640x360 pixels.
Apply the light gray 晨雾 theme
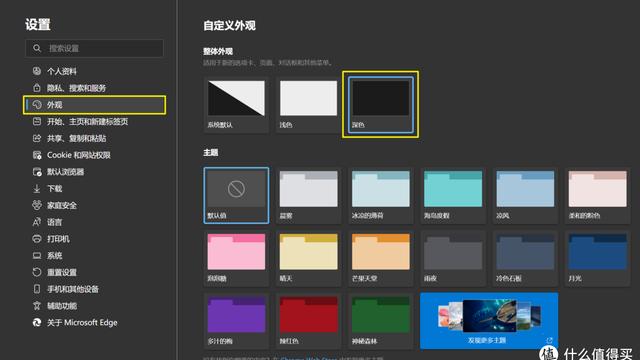coord(308,195)
